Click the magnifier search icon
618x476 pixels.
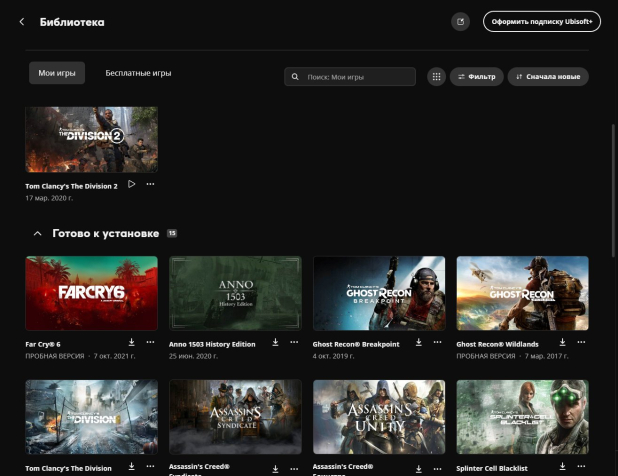coord(295,77)
